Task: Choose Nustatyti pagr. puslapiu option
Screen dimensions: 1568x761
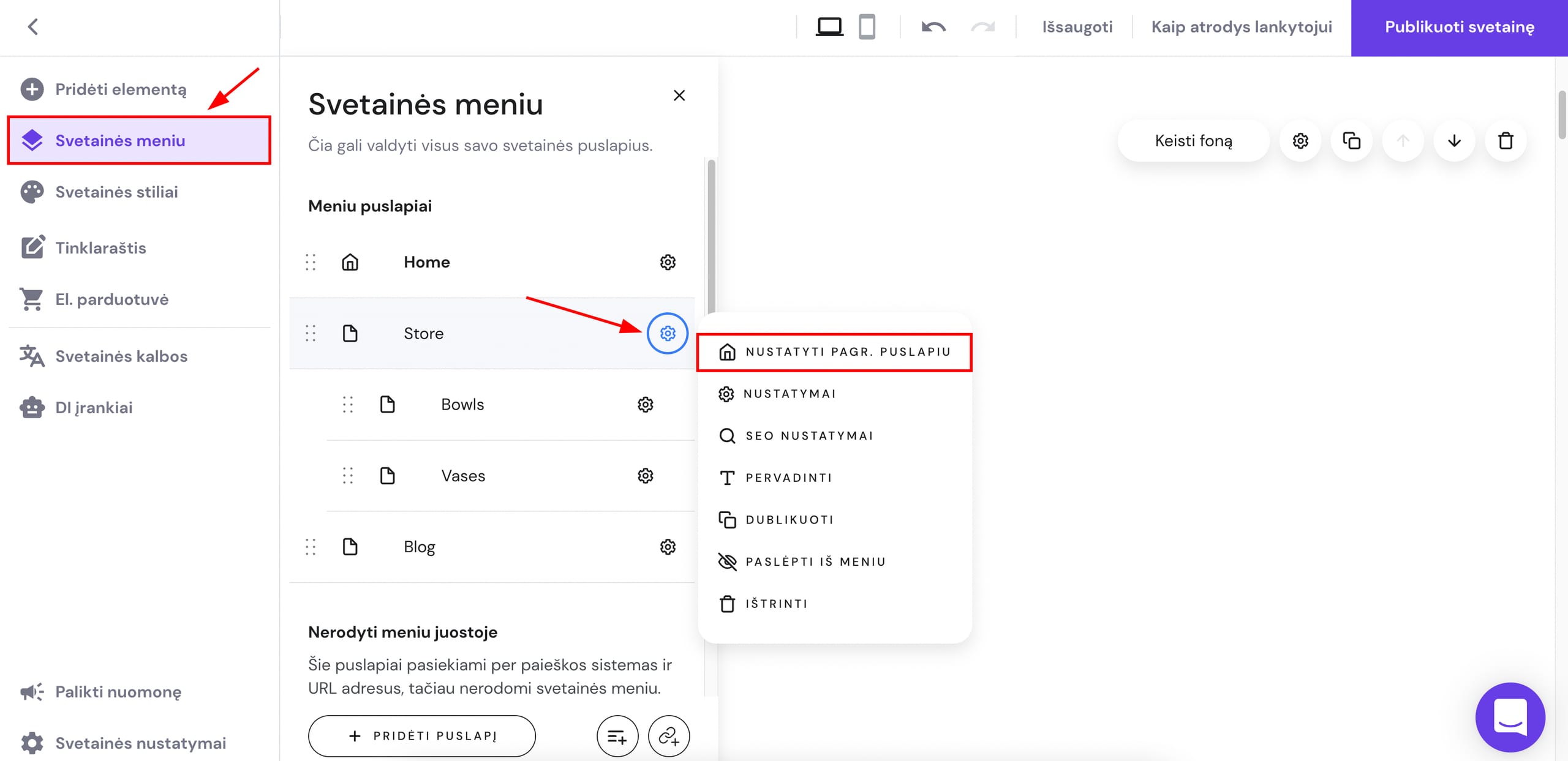Action: (x=834, y=352)
